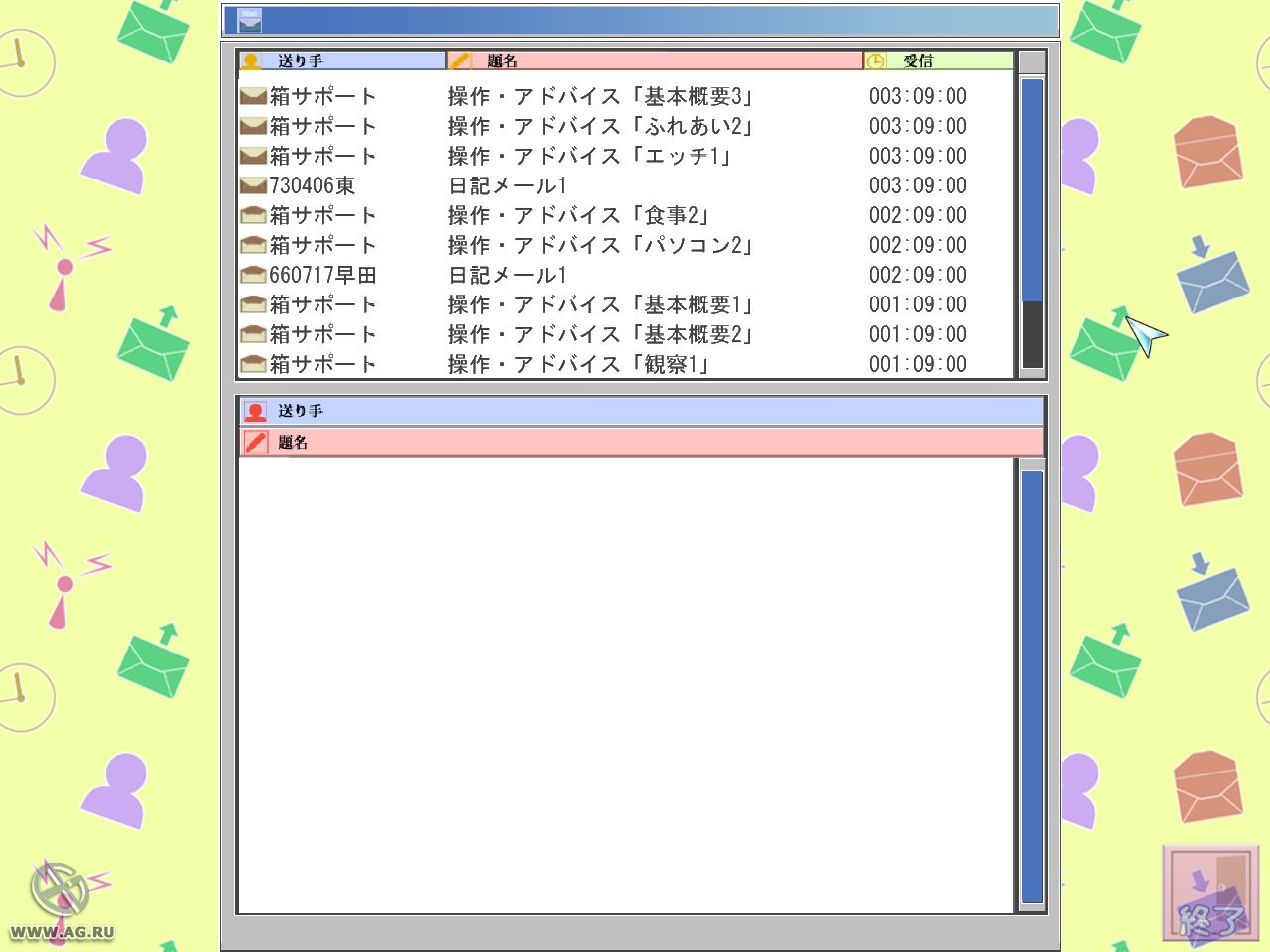
Task: Click the 送り手 sender field in message pane
Action: pos(642,412)
